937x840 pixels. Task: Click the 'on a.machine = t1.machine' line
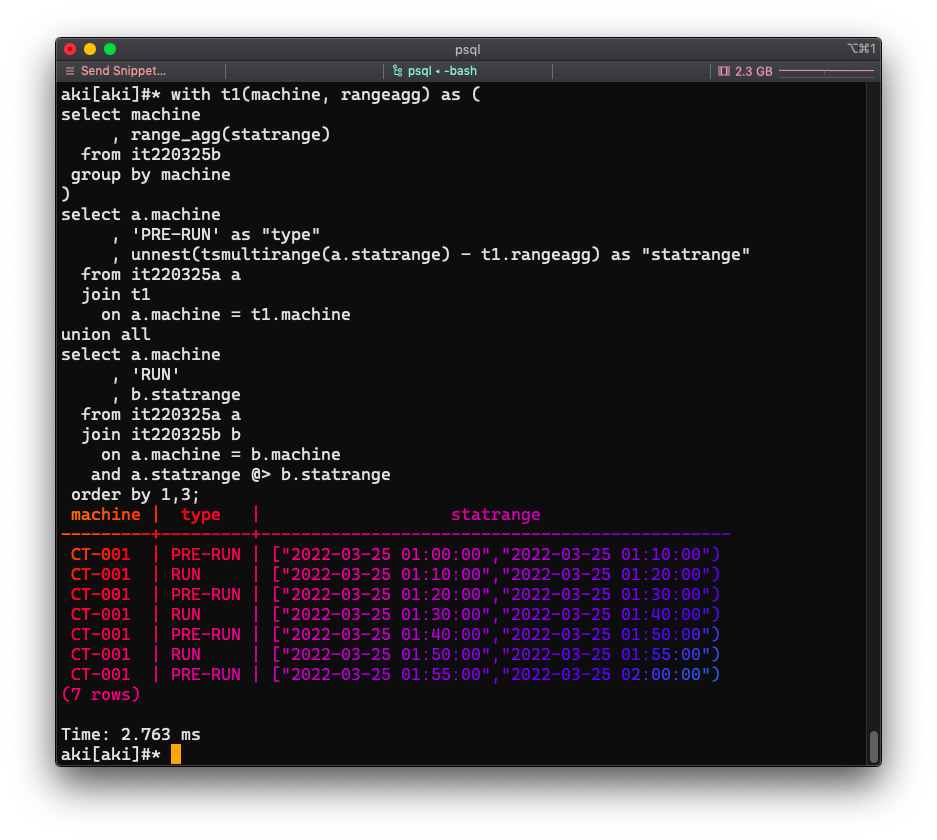point(226,315)
